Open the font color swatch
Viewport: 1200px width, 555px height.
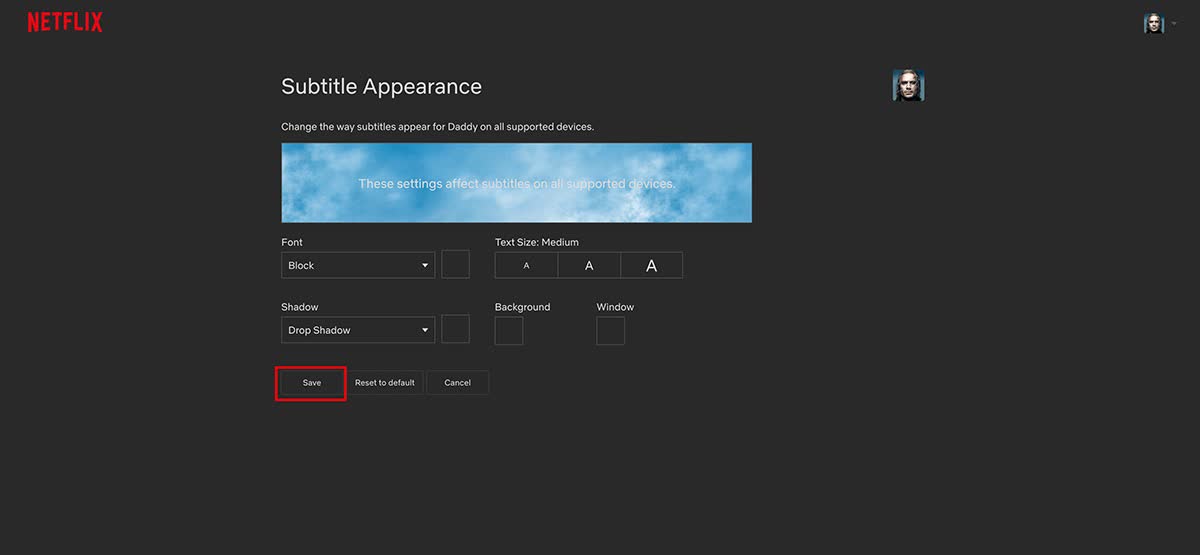(455, 265)
